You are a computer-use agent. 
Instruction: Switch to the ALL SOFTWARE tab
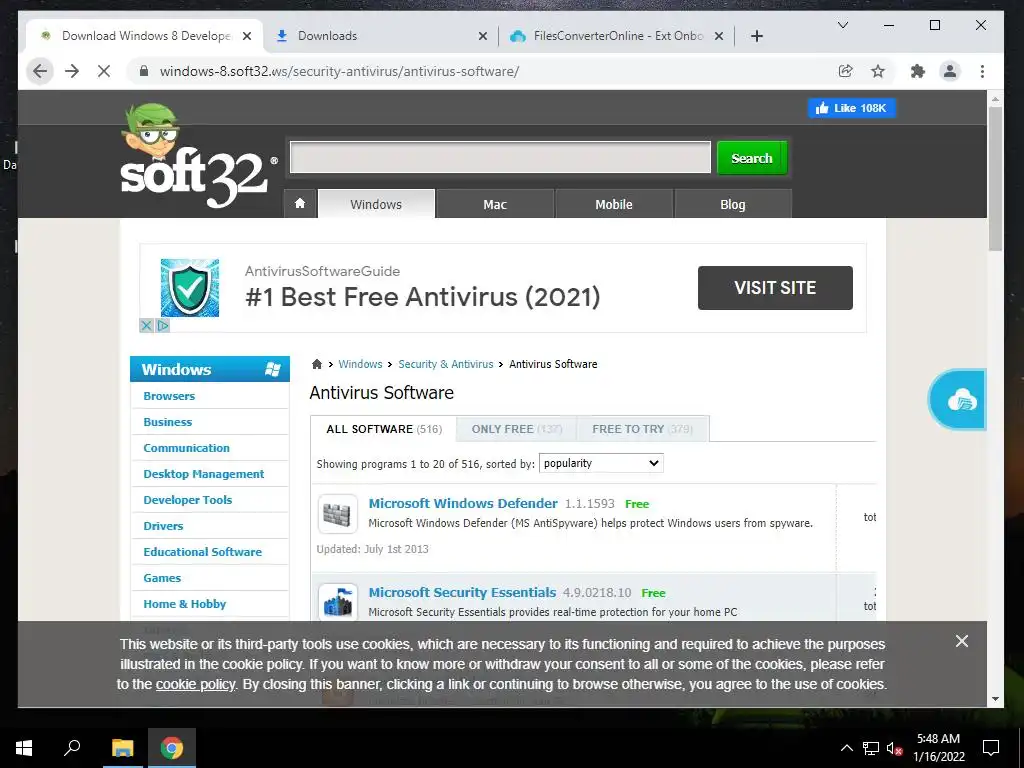384,429
